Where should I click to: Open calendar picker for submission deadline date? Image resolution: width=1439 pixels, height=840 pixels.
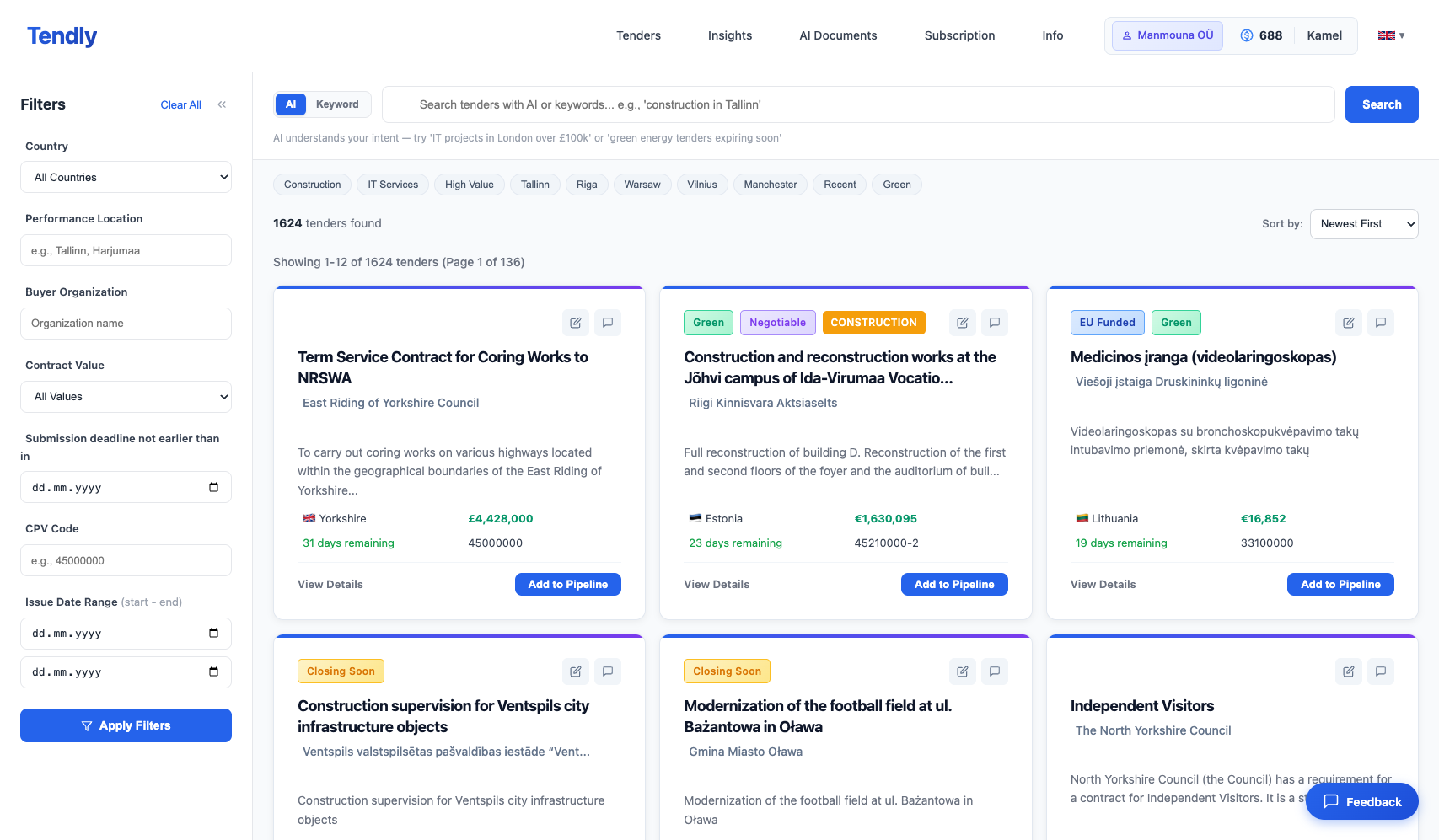pos(213,487)
